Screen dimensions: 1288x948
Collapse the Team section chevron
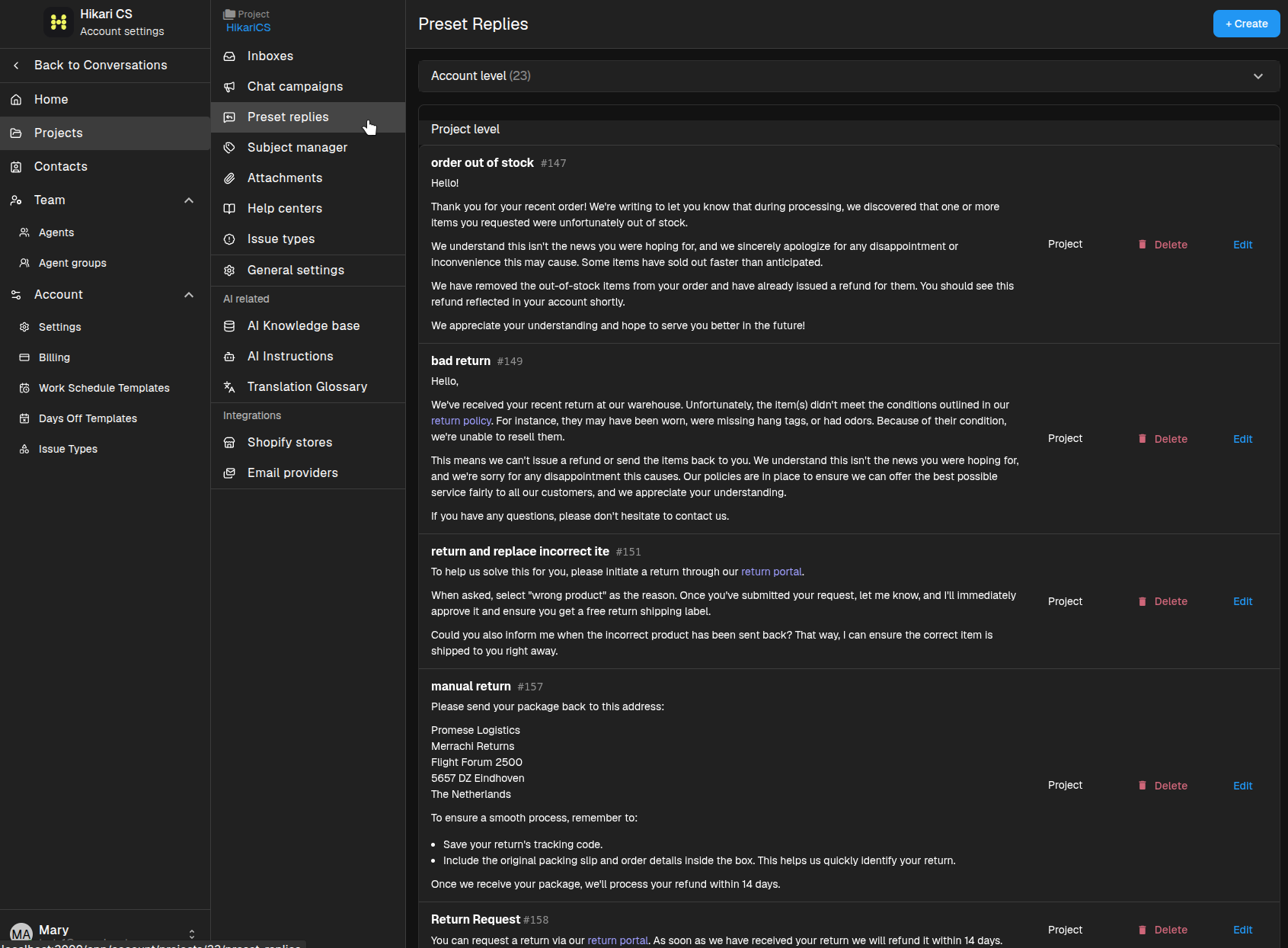[x=189, y=200]
